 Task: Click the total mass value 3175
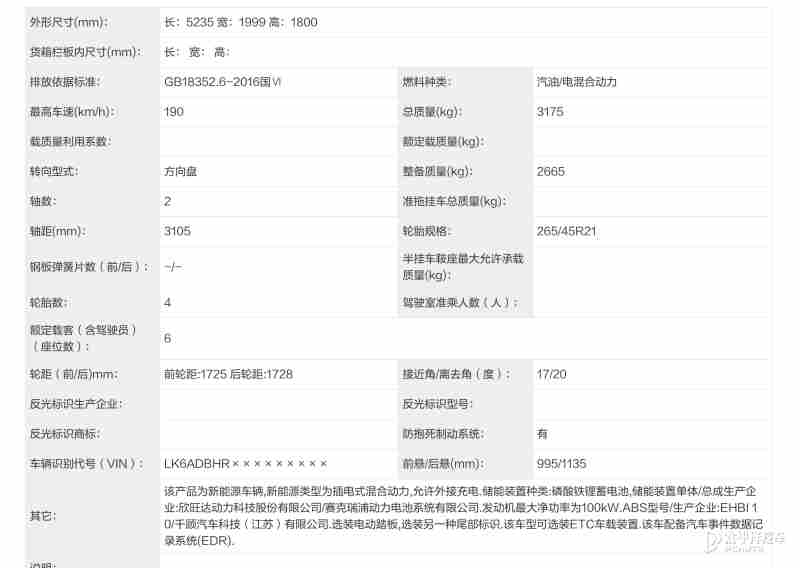tap(550, 112)
